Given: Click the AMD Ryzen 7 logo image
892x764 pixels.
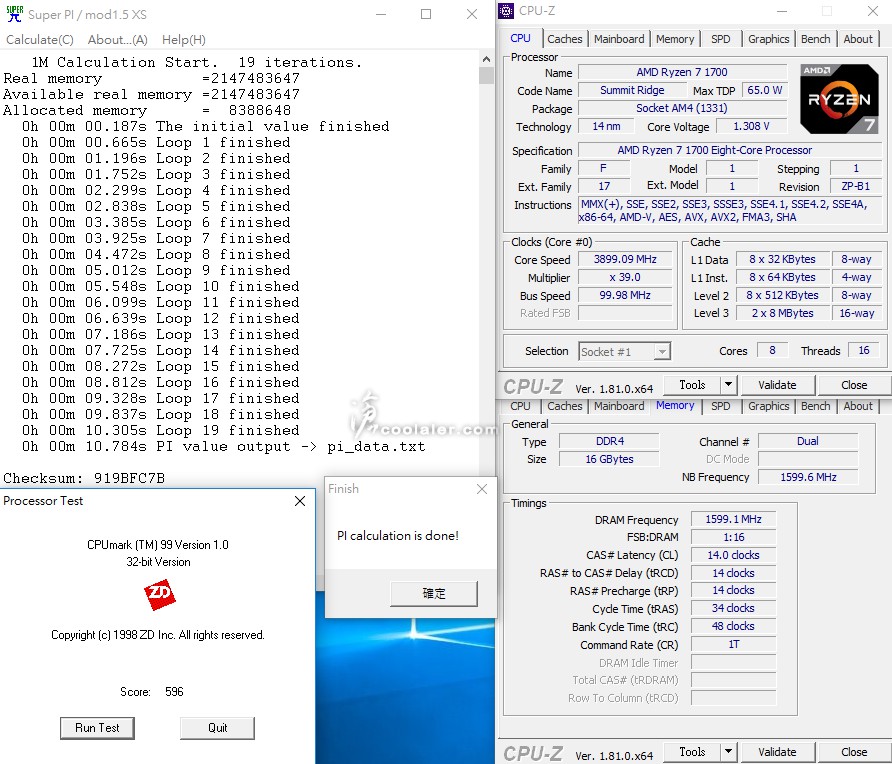Looking at the screenshot, I should pos(839,99).
